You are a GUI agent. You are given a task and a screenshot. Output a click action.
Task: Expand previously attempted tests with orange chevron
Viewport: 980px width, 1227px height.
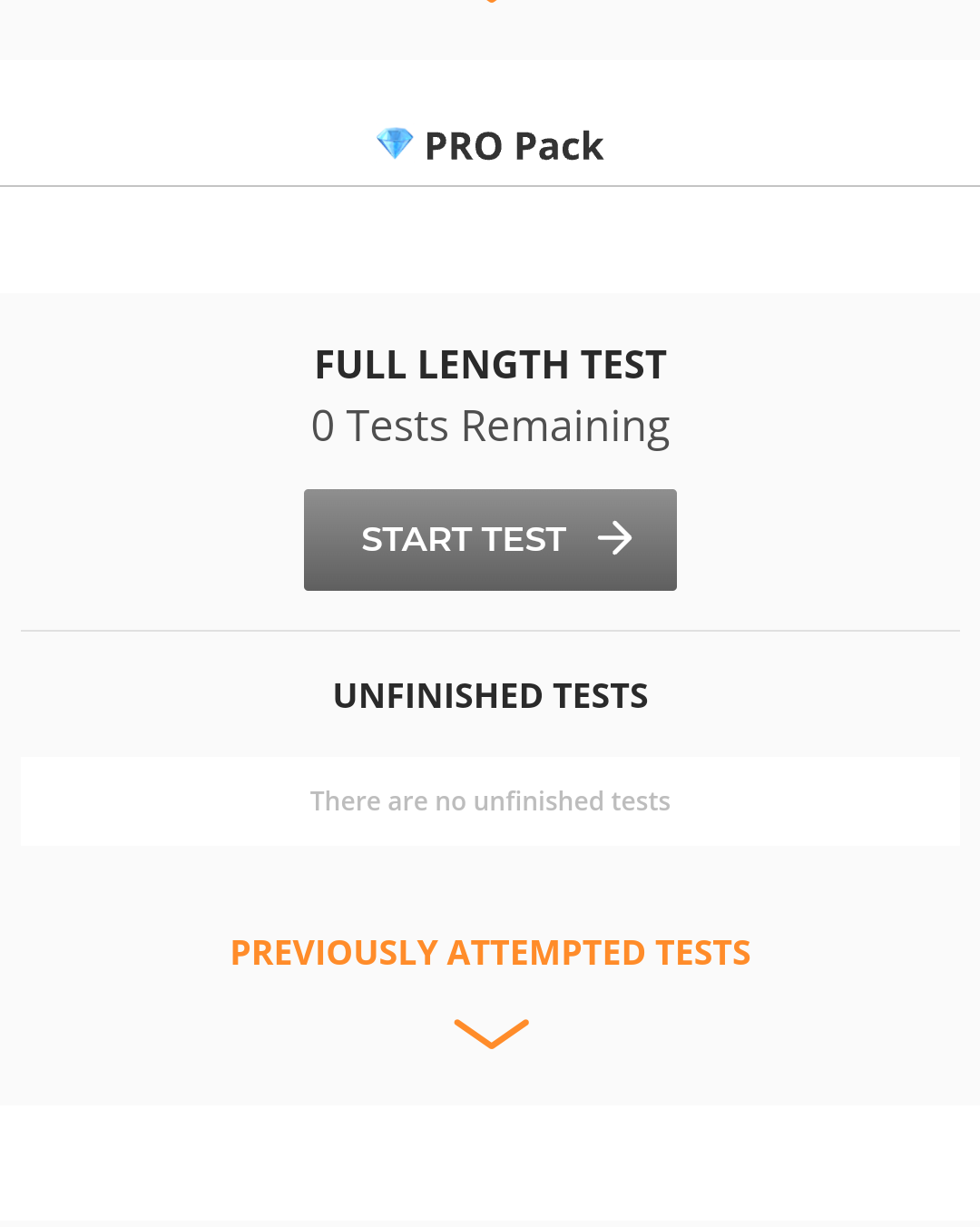491,1034
